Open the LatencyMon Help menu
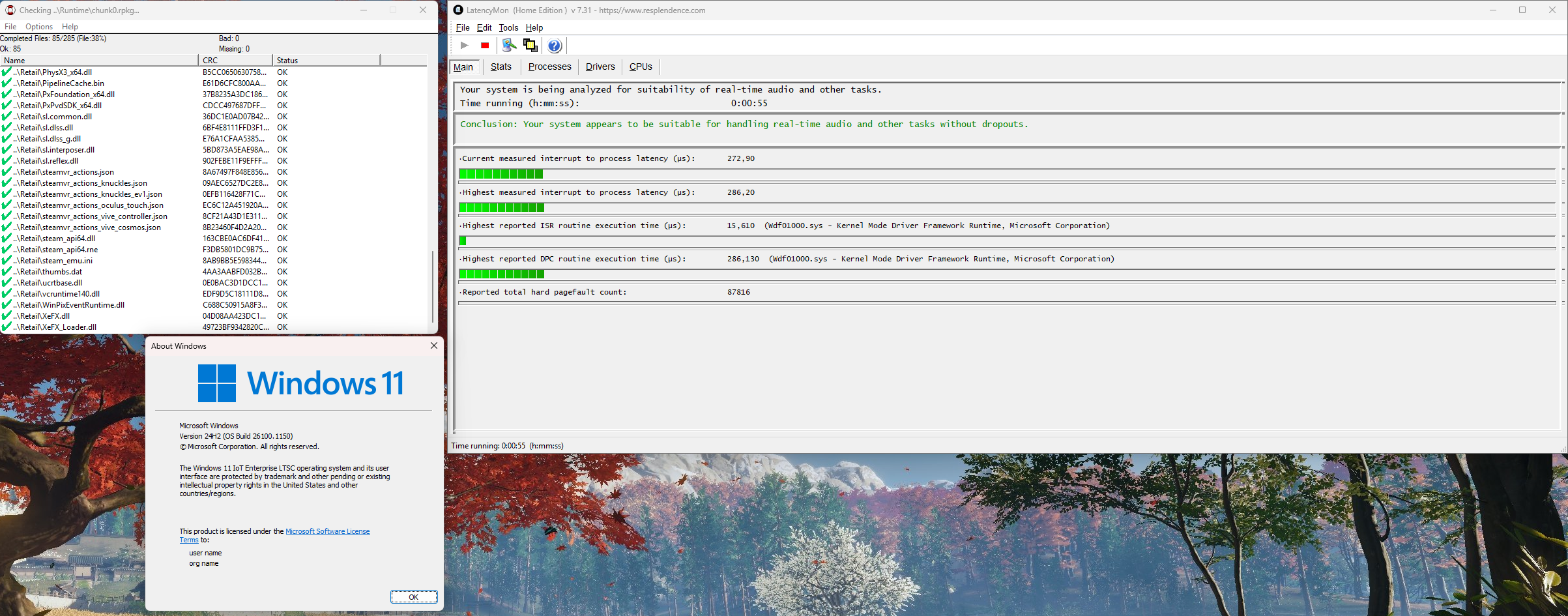The width and height of the screenshot is (1568, 616). point(534,27)
